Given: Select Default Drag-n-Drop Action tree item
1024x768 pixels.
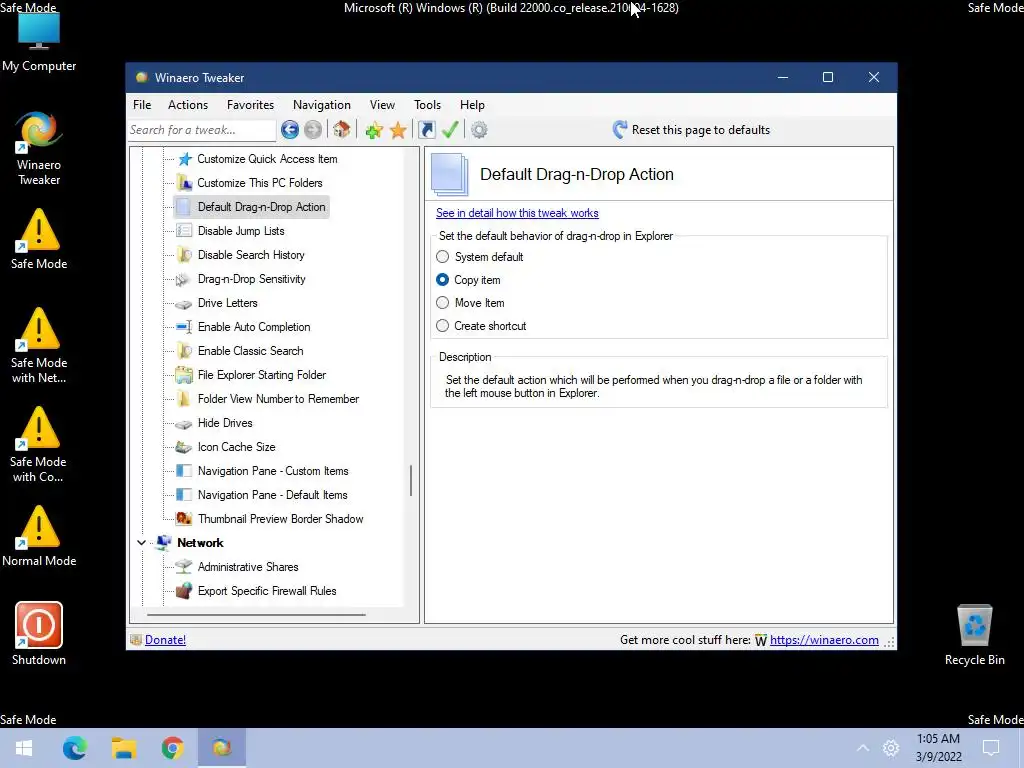Looking at the screenshot, I should 251,207.
